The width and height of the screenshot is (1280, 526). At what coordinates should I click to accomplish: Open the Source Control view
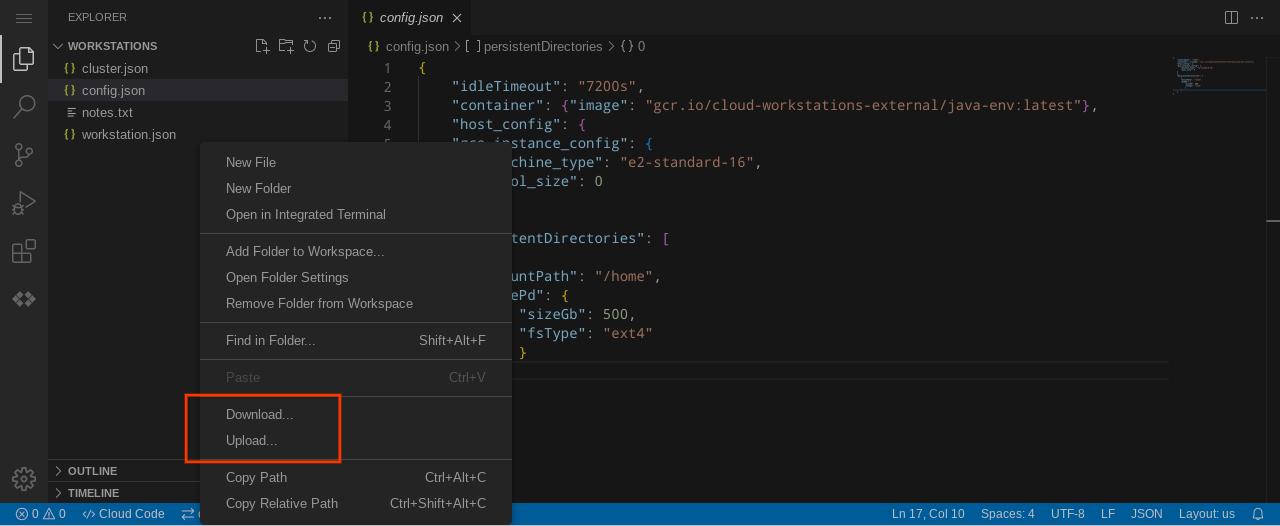(x=24, y=155)
